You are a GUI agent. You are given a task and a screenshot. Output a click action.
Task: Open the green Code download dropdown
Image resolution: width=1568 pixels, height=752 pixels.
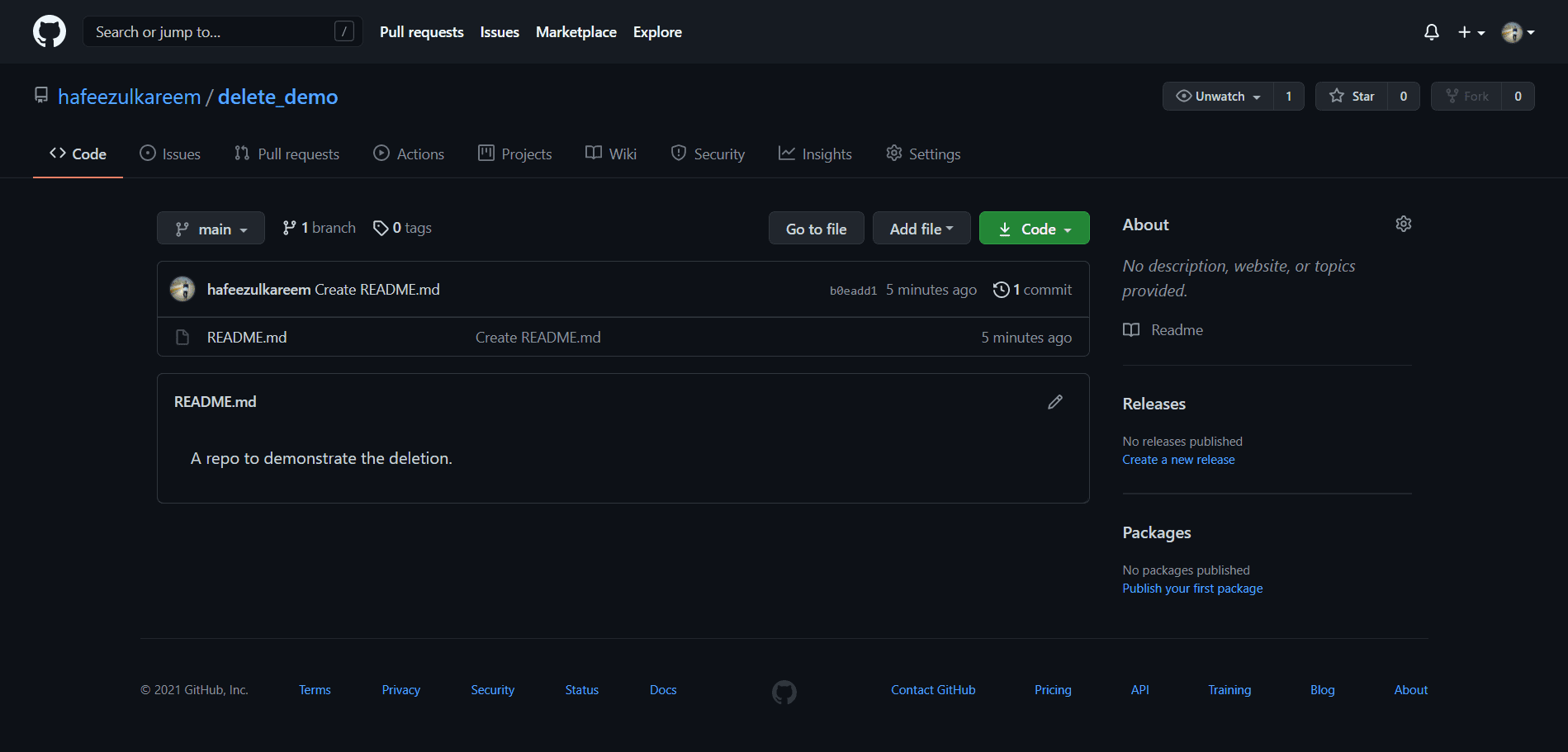[x=1034, y=228]
